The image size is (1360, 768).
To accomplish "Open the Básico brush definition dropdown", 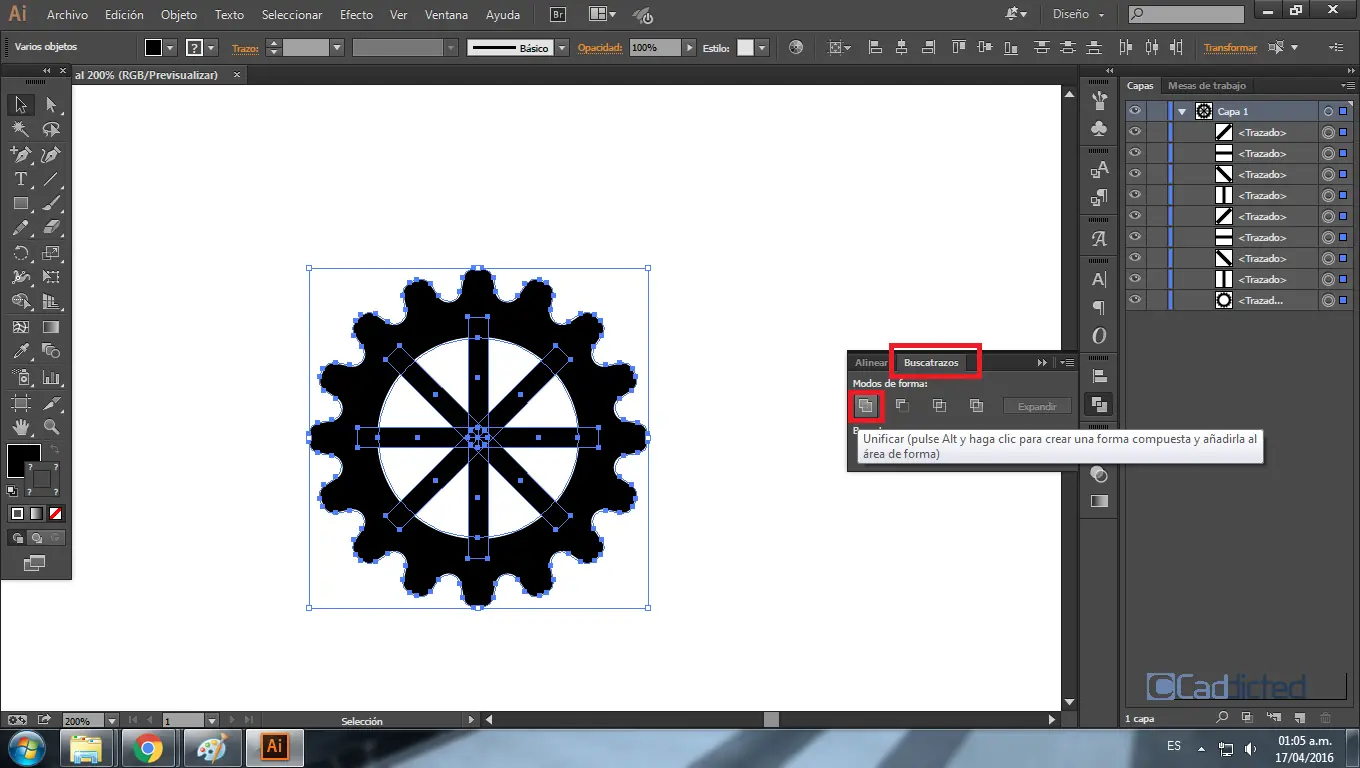I will pos(562,47).
